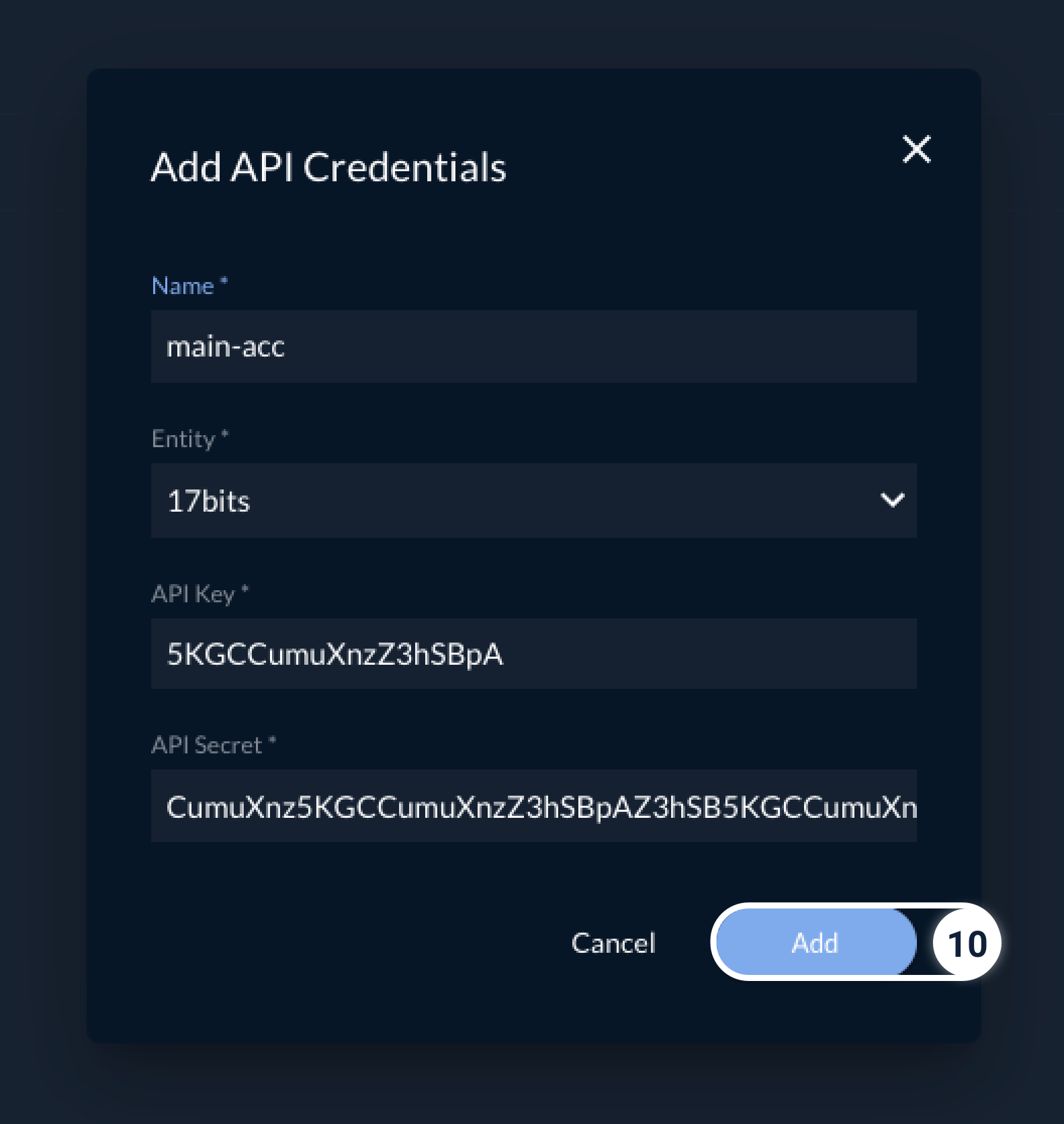This screenshot has width=1064, height=1124.
Task: Click the step 10 number badge
Action: 967,943
